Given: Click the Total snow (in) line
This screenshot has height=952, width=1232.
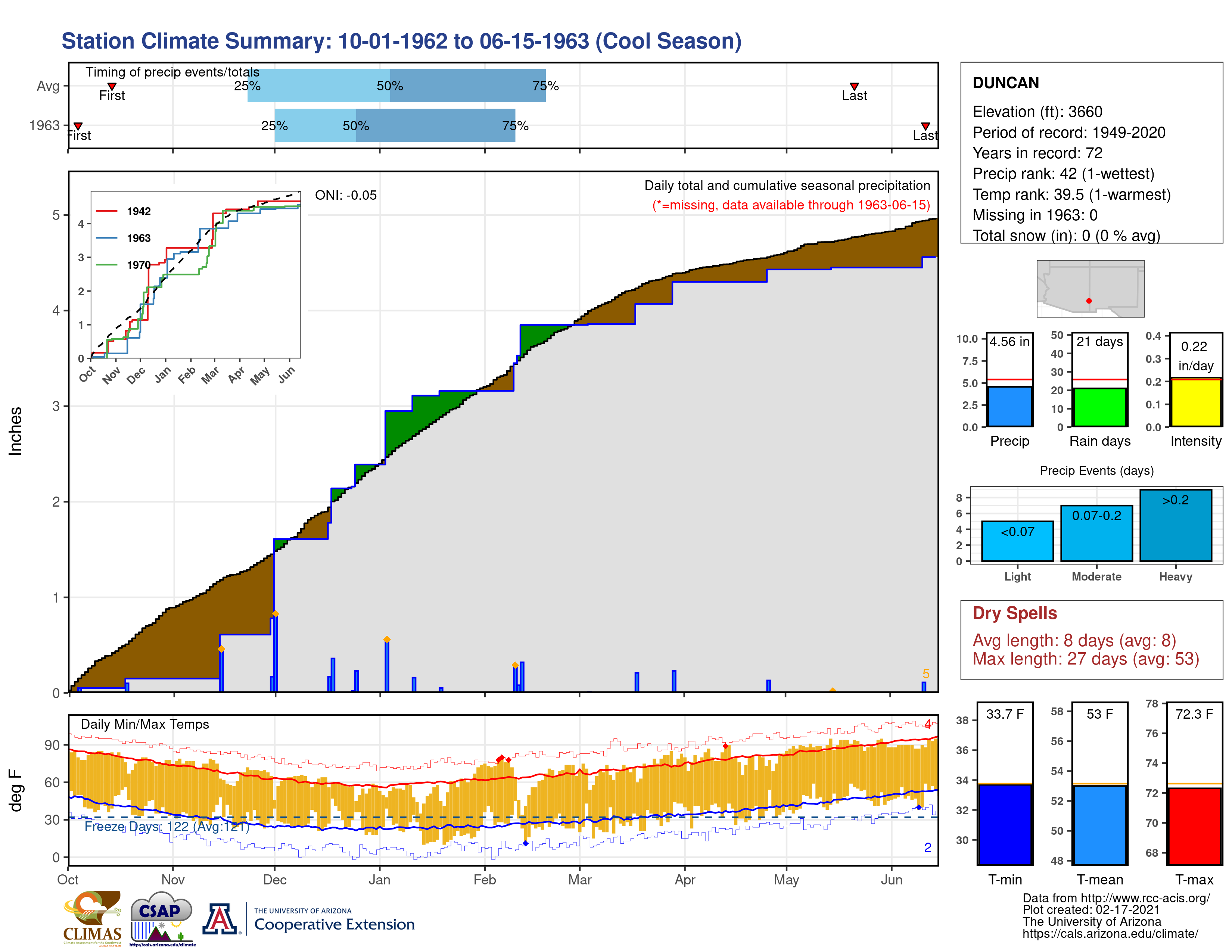Looking at the screenshot, I should pos(1066,236).
